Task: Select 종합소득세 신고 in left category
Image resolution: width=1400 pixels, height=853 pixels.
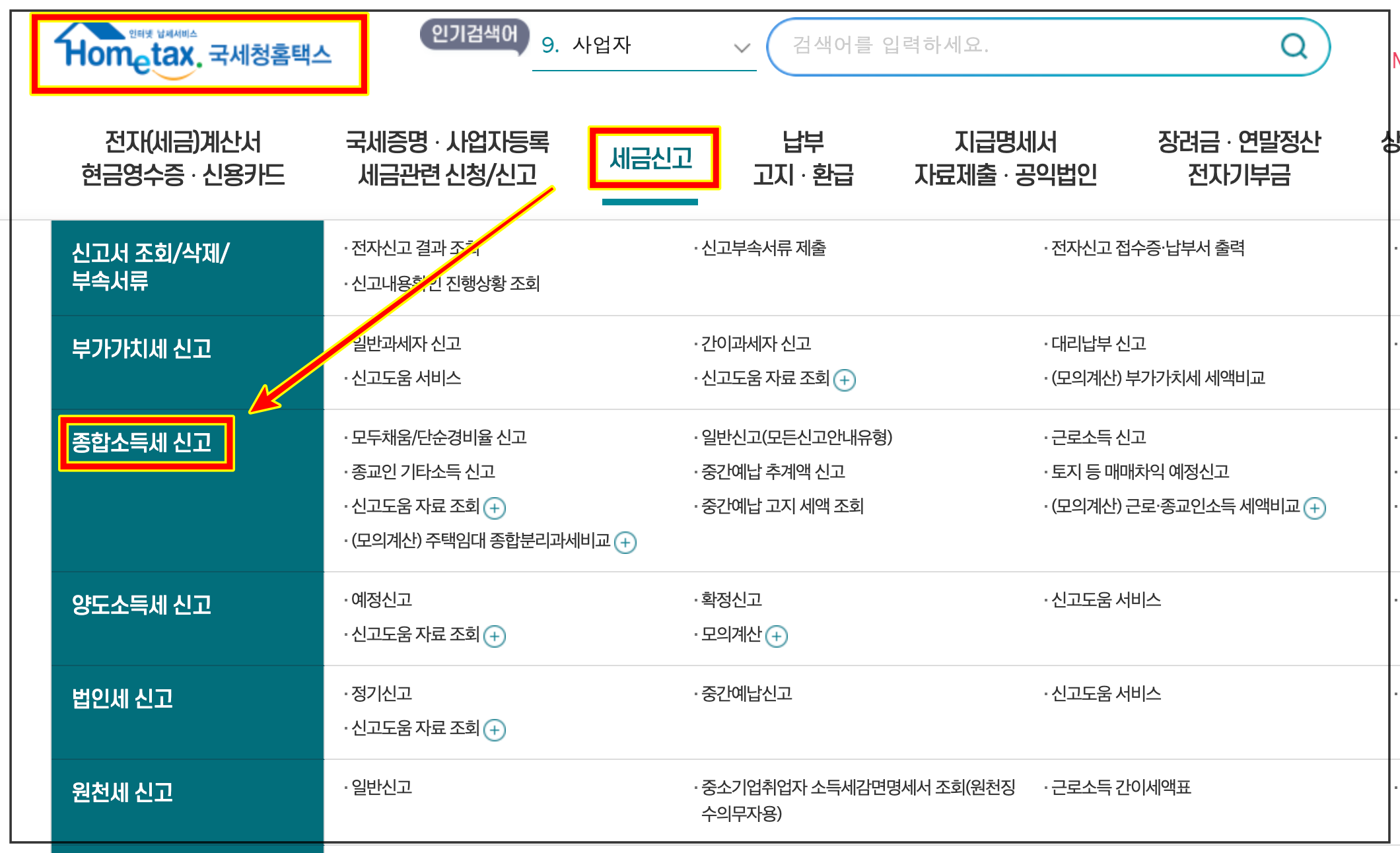Action: [142, 442]
